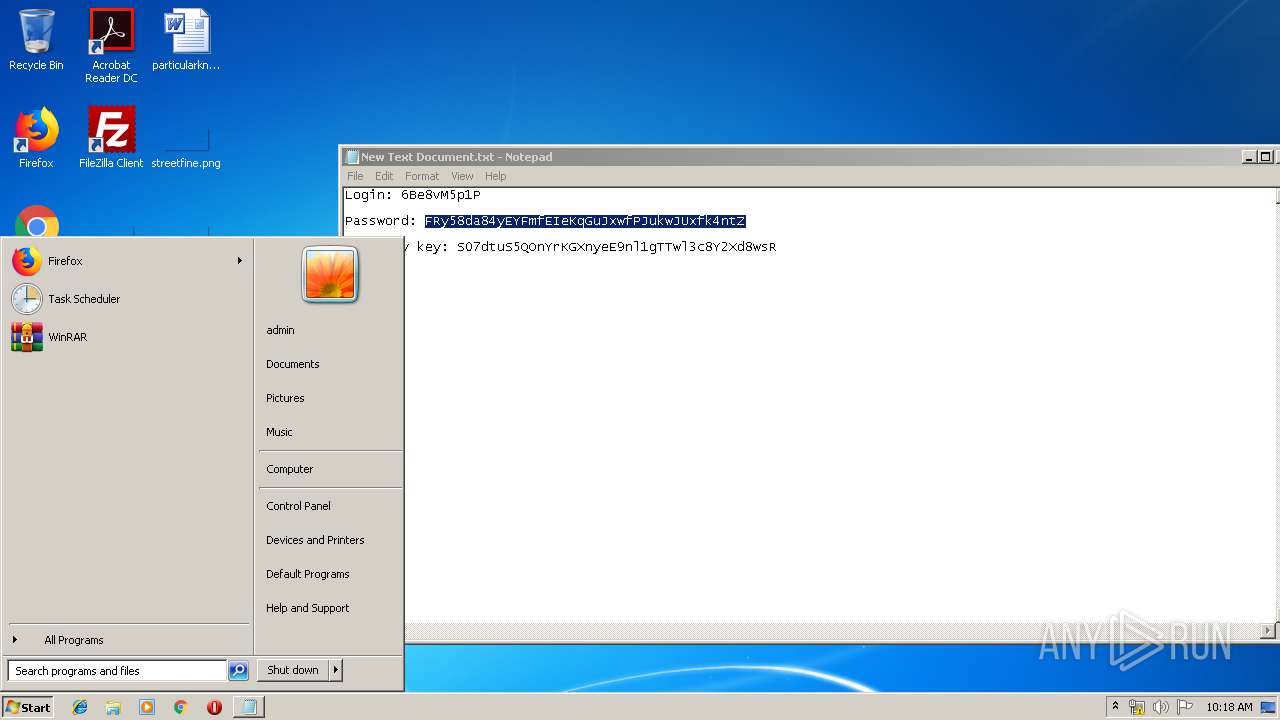The image size is (1280, 720).
Task: Expand the All Programs list
Action: (x=127, y=640)
